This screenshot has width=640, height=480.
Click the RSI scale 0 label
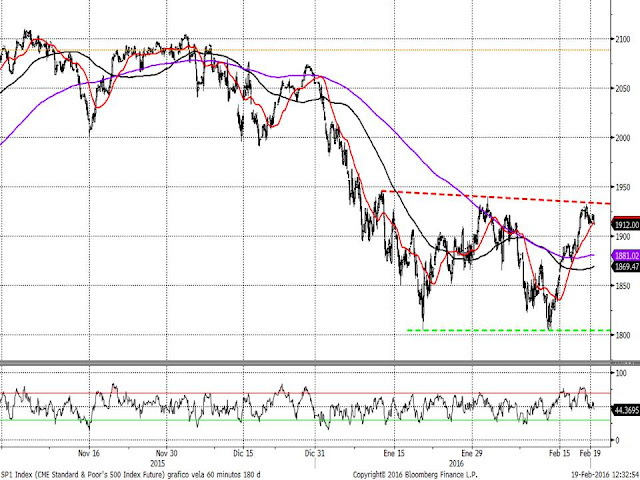(x=617, y=440)
